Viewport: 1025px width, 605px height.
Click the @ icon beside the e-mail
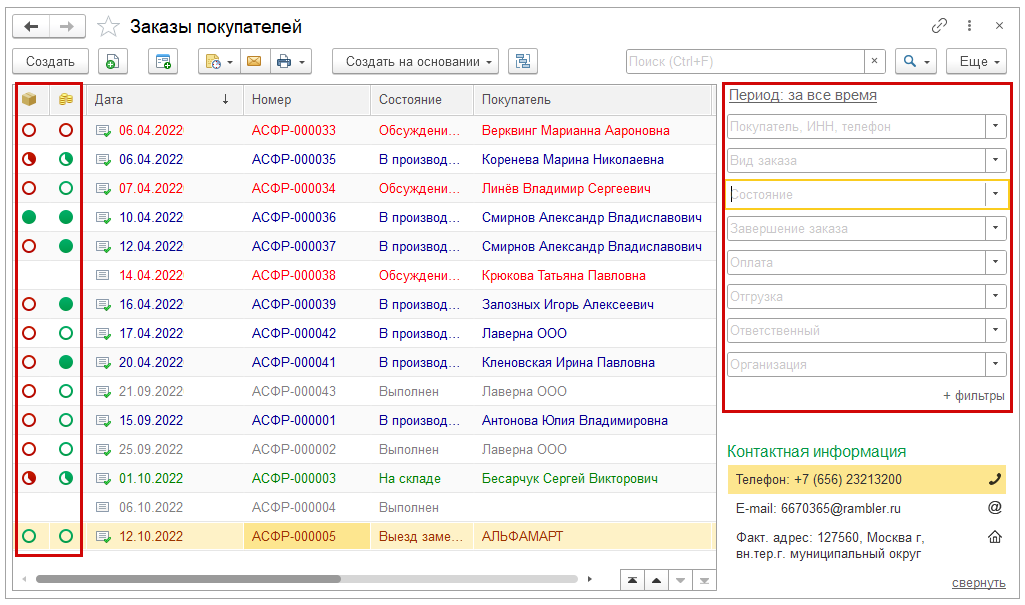(994, 508)
